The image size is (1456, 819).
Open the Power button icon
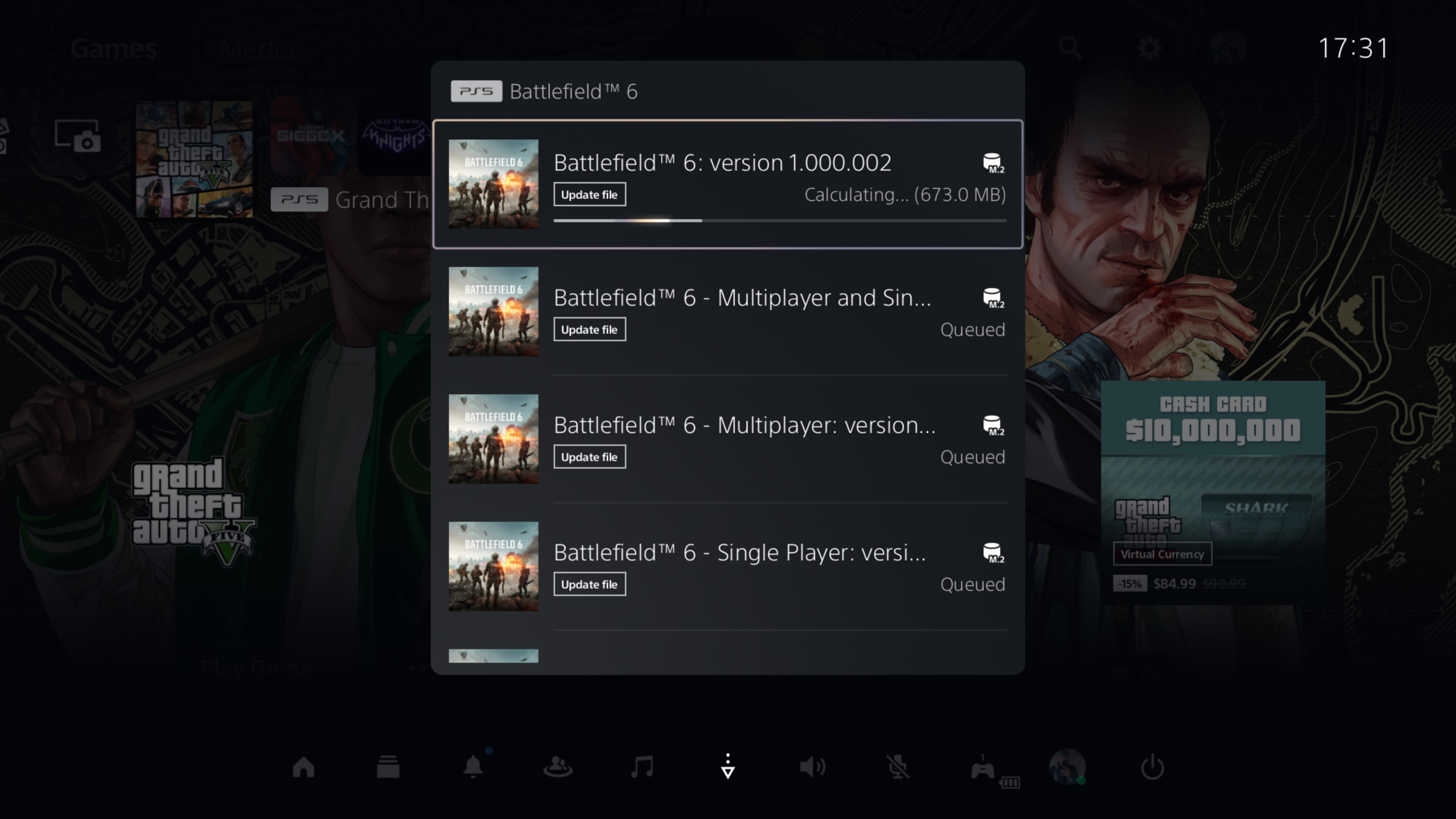click(x=1153, y=767)
